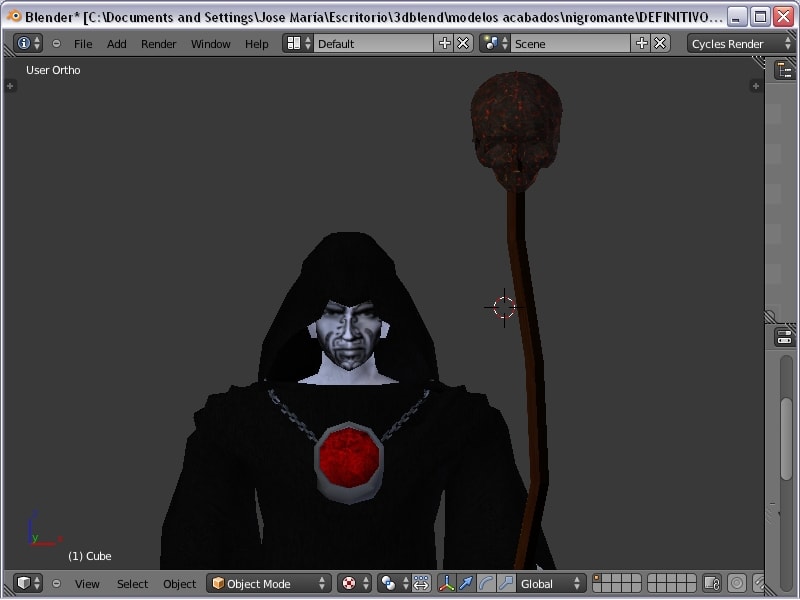800x600 pixels.
Task: Click the Scene name field
Action: [570, 43]
